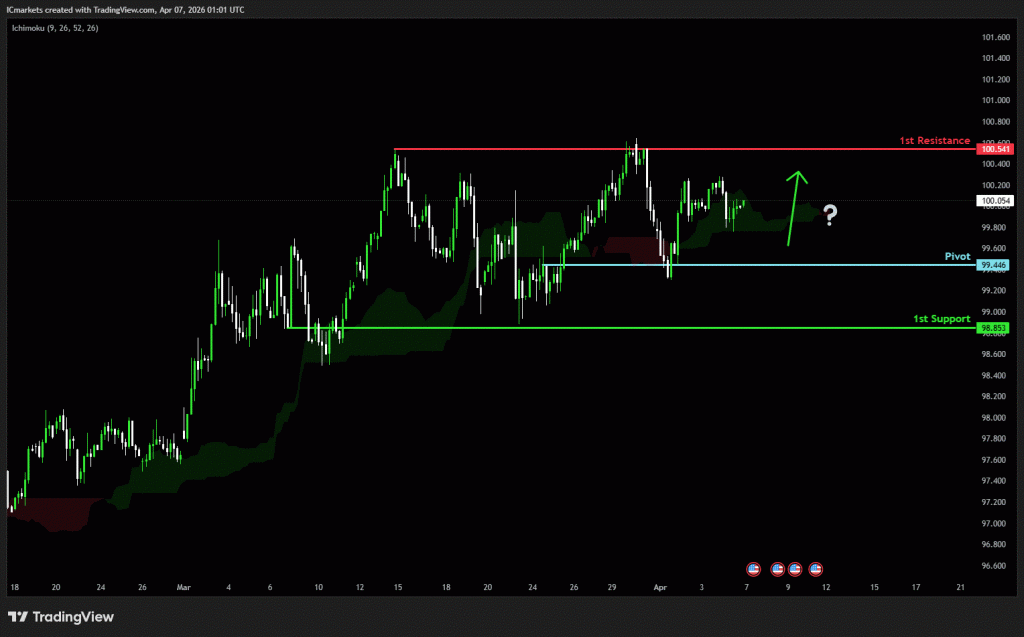Select the Mar label on the time axis
The width and height of the screenshot is (1024, 637).
click(x=183, y=587)
